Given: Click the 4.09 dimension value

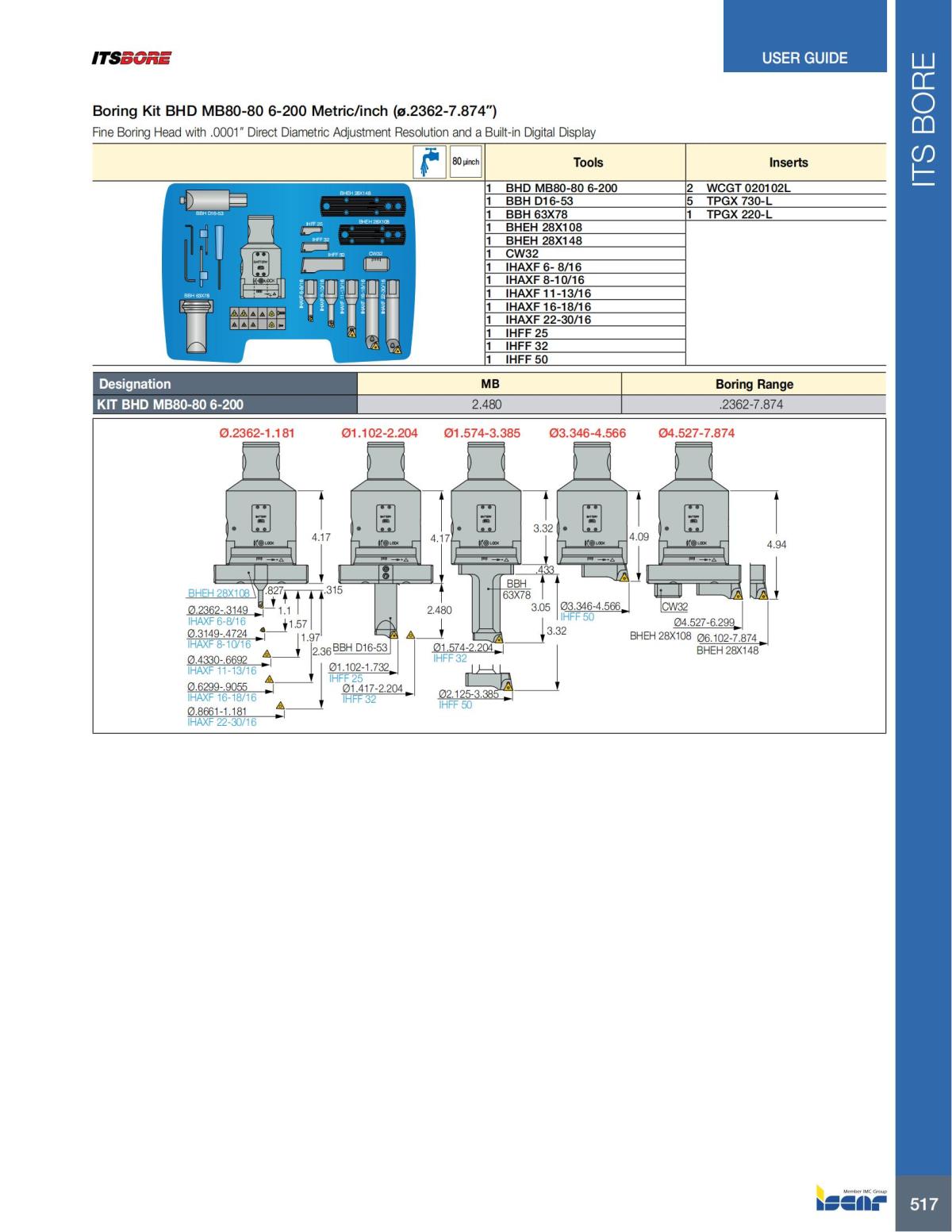Looking at the screenshot, I should pos(639,536).
